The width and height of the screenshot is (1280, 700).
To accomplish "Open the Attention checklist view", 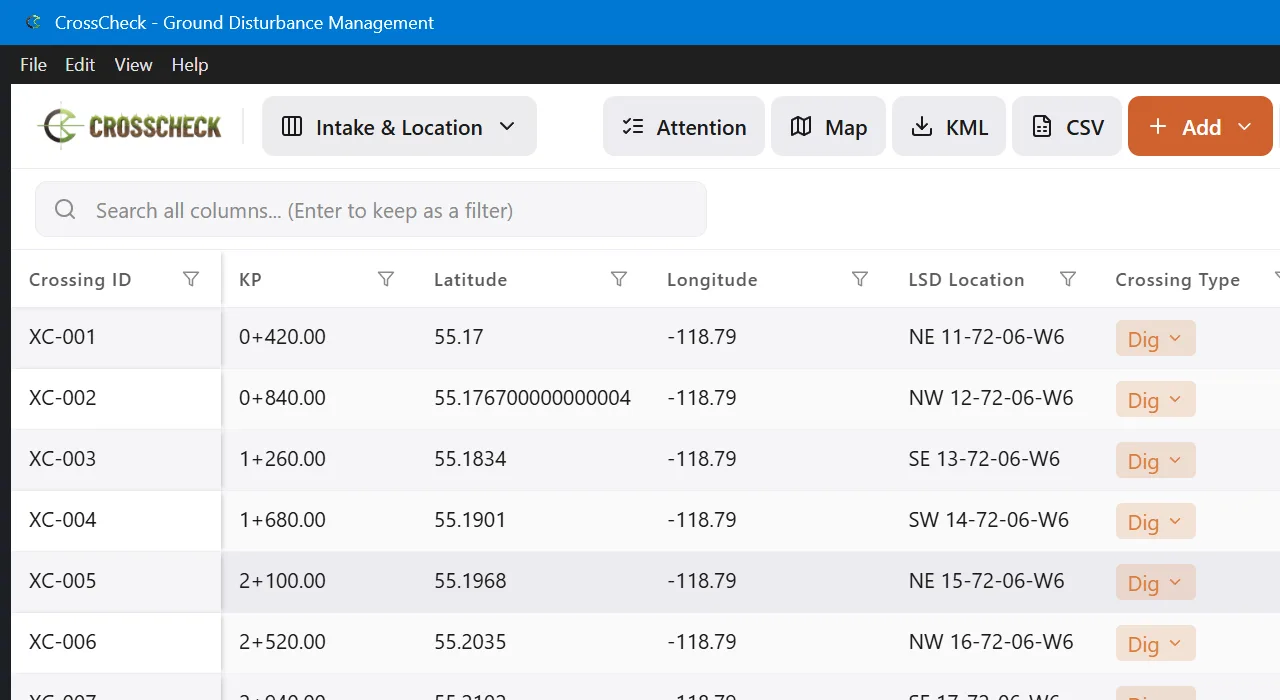I will (684, 126).
